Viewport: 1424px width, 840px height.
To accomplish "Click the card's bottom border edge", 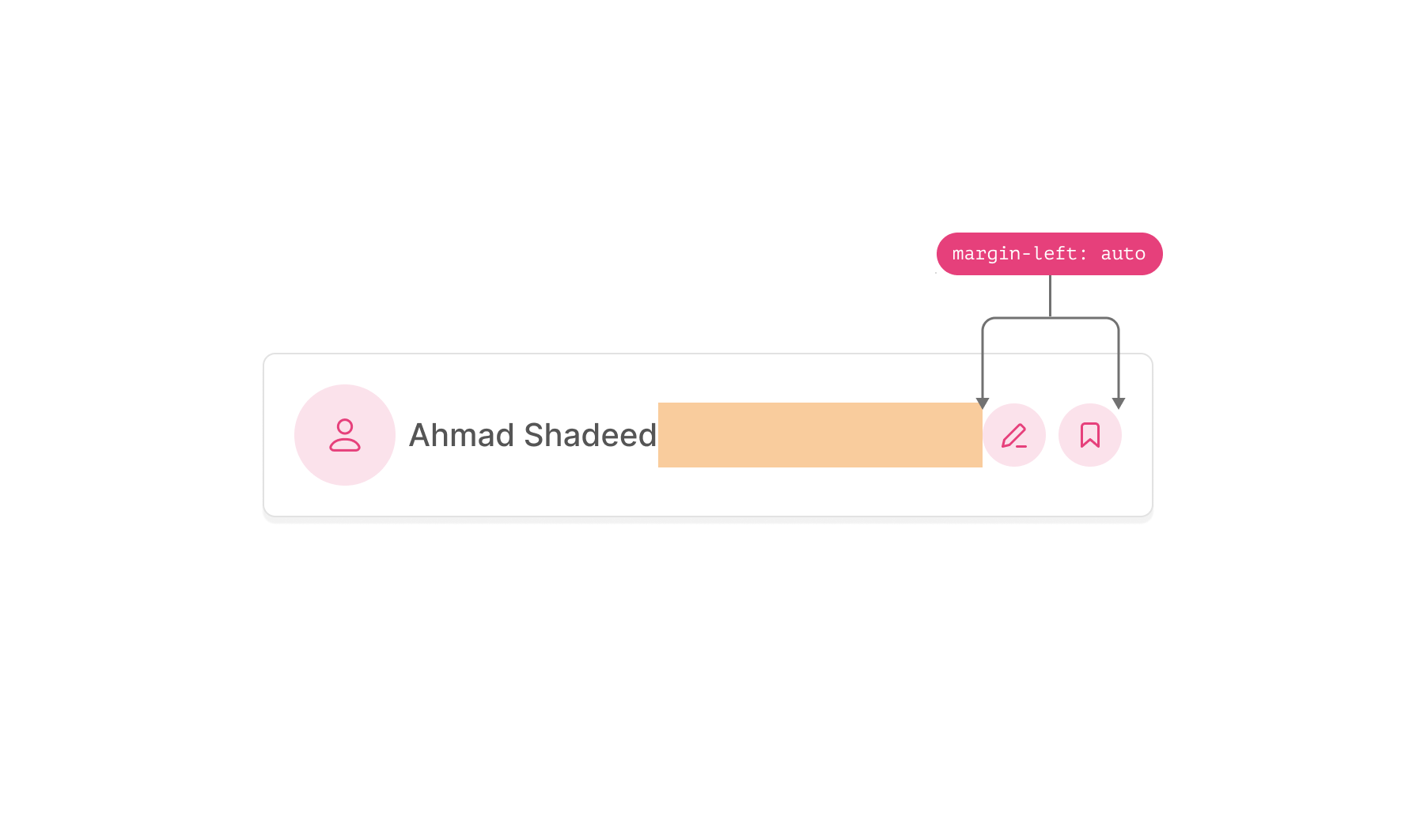I will click(x=708, y=516).
